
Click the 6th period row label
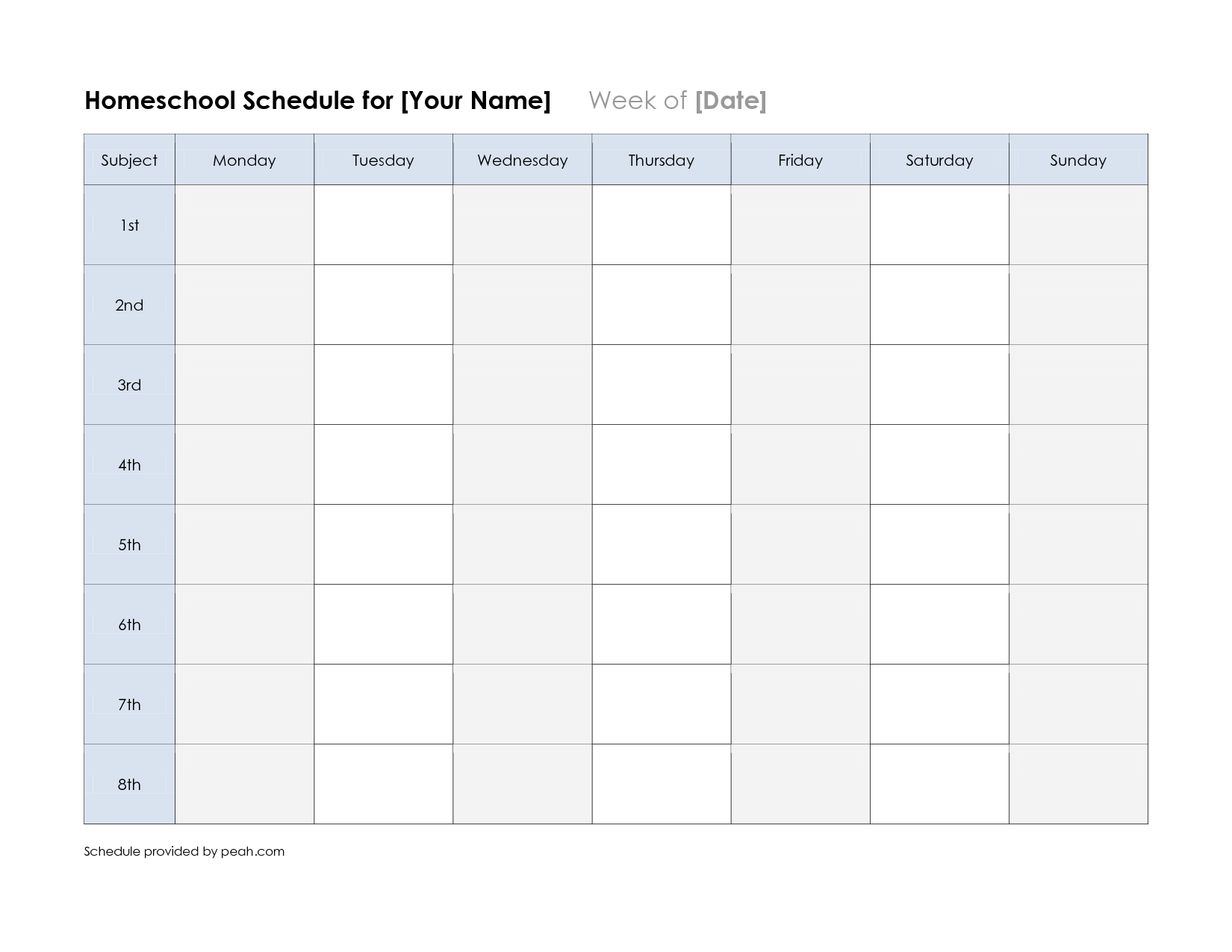click(x=129, y=624)
